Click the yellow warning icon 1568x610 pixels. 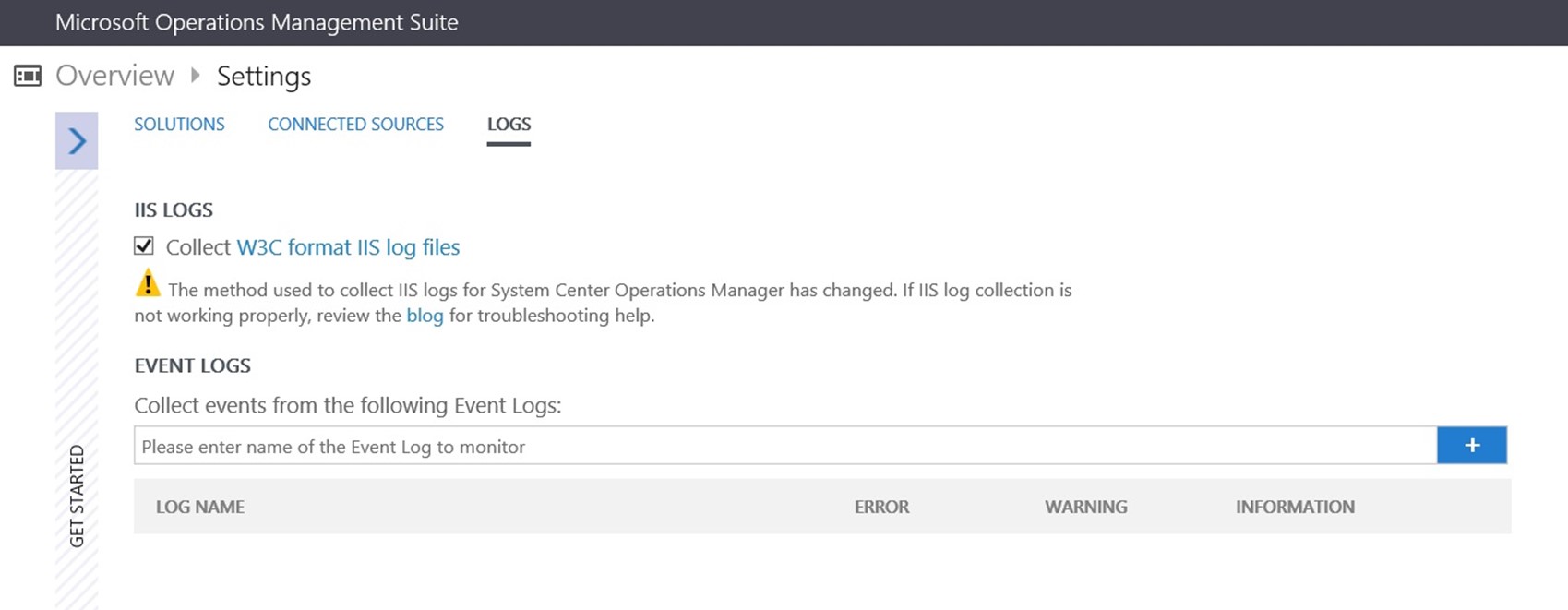(148, 283)
